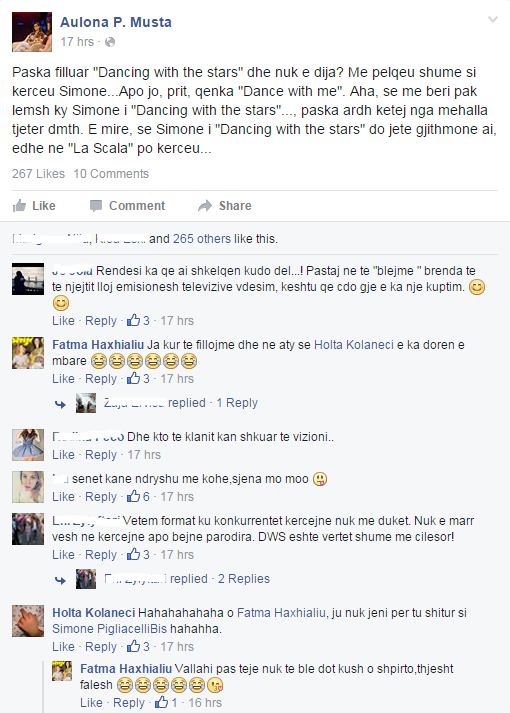Expand the 1 Reply thread under Fatma's comment

(x=237, y=403)
